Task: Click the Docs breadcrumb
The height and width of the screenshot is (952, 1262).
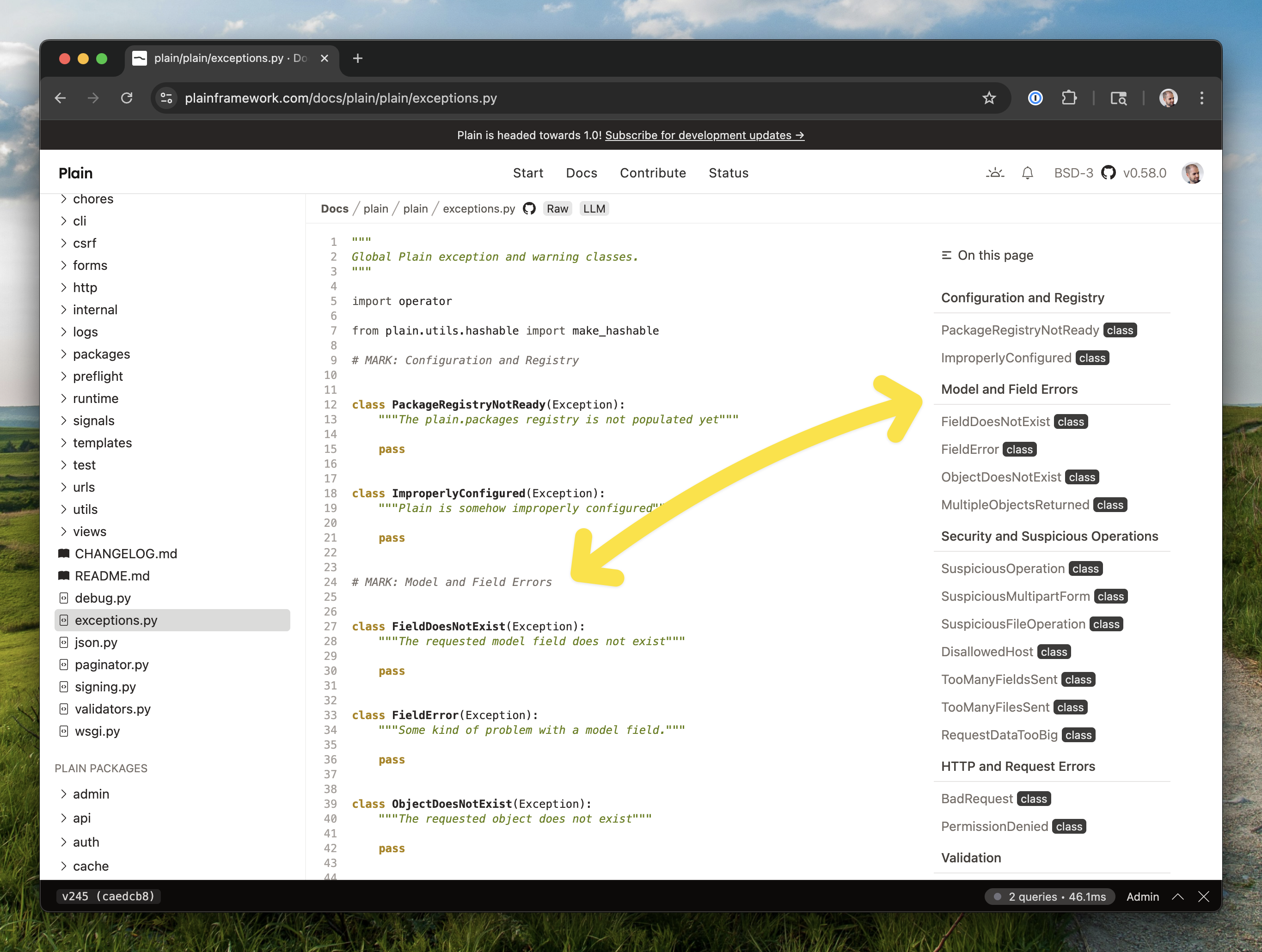Action: tap(334, 209)
